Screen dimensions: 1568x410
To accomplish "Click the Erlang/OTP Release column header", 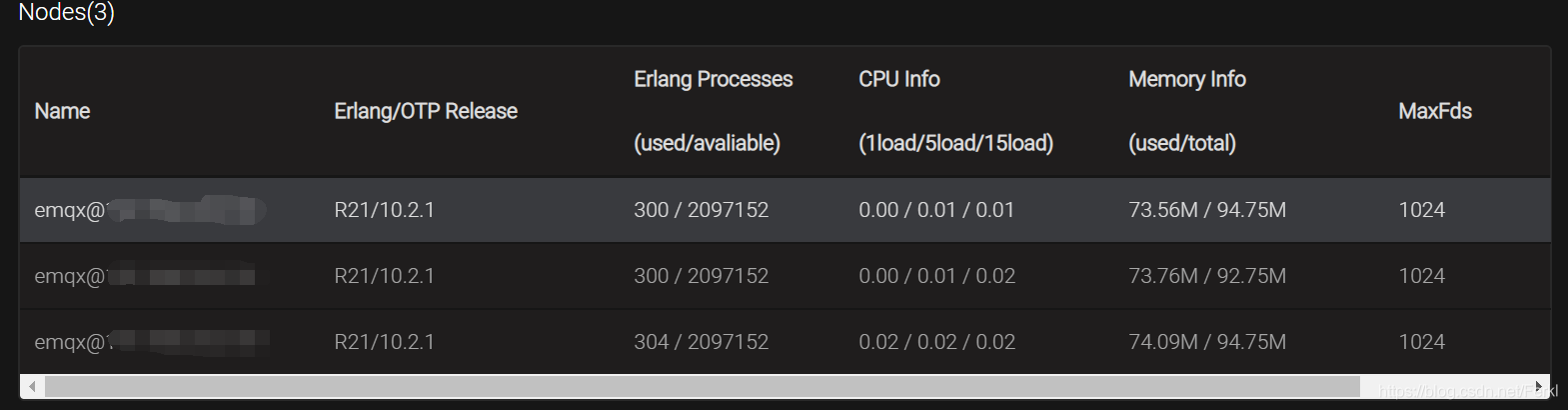I will pos(426,111).
